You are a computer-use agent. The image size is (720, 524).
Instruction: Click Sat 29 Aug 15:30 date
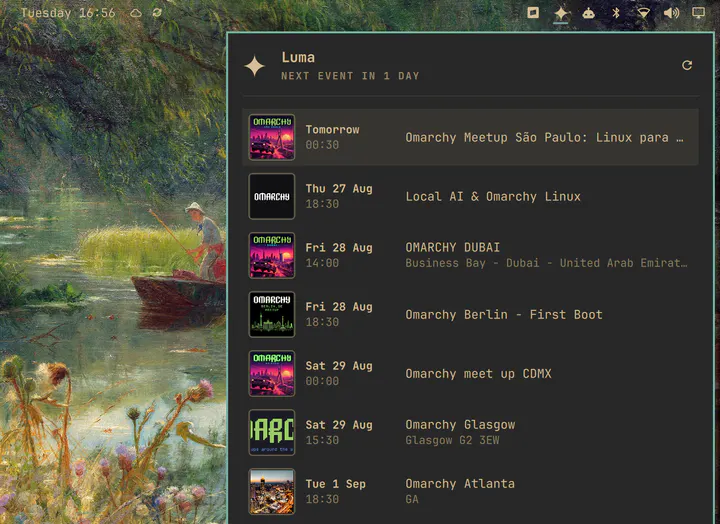(339, 432)
